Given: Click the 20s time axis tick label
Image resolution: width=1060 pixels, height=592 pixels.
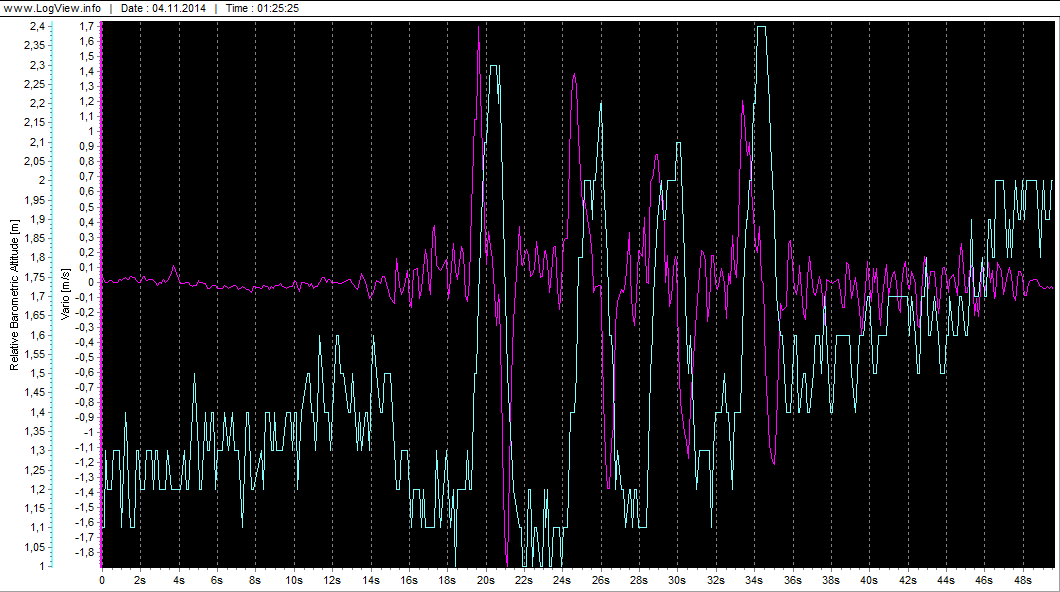Looking at the screenshot, I should (485, 581).
